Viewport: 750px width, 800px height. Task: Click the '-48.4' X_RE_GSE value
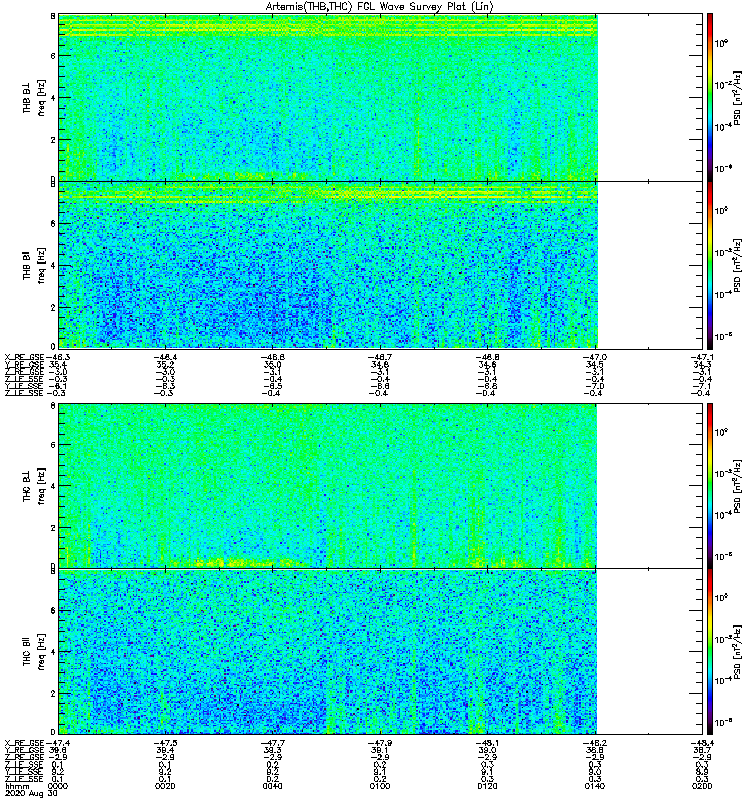point(702,743)
